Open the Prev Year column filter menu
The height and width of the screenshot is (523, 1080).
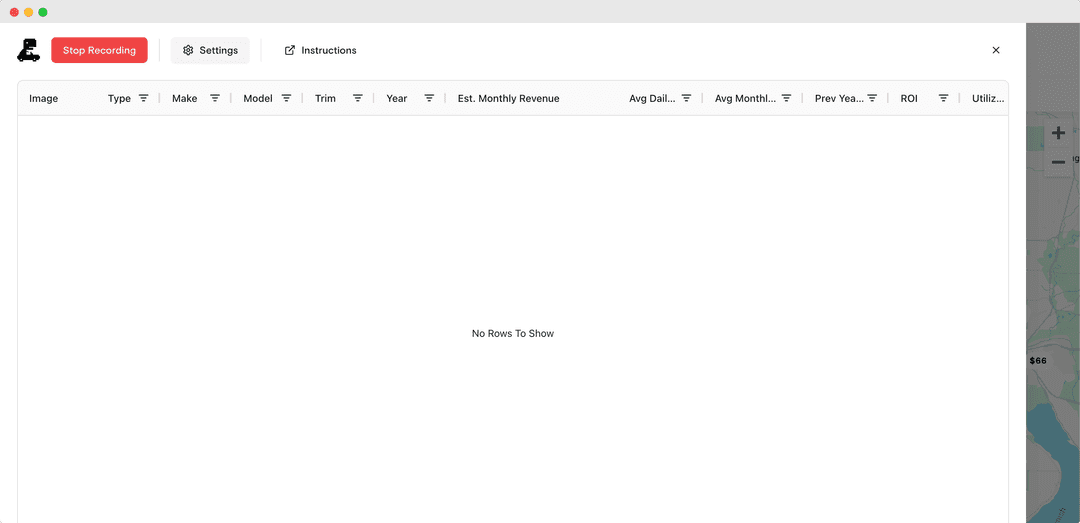pyautogui.click(x=872, y=98)
